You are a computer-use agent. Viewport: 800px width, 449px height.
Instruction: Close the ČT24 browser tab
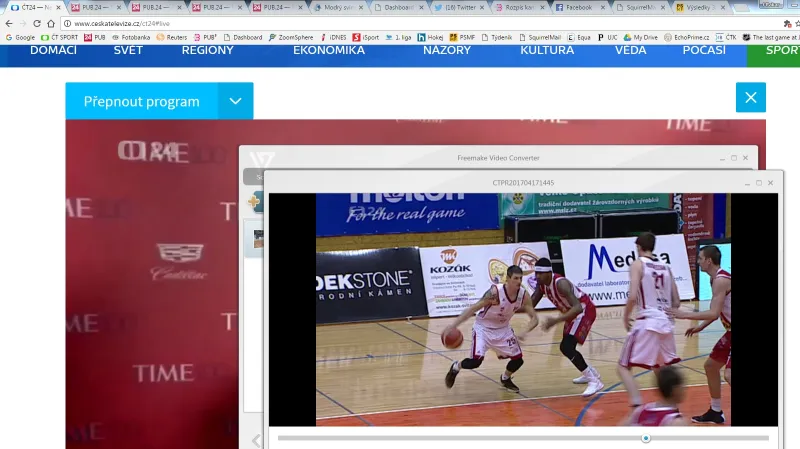(58, 8)
